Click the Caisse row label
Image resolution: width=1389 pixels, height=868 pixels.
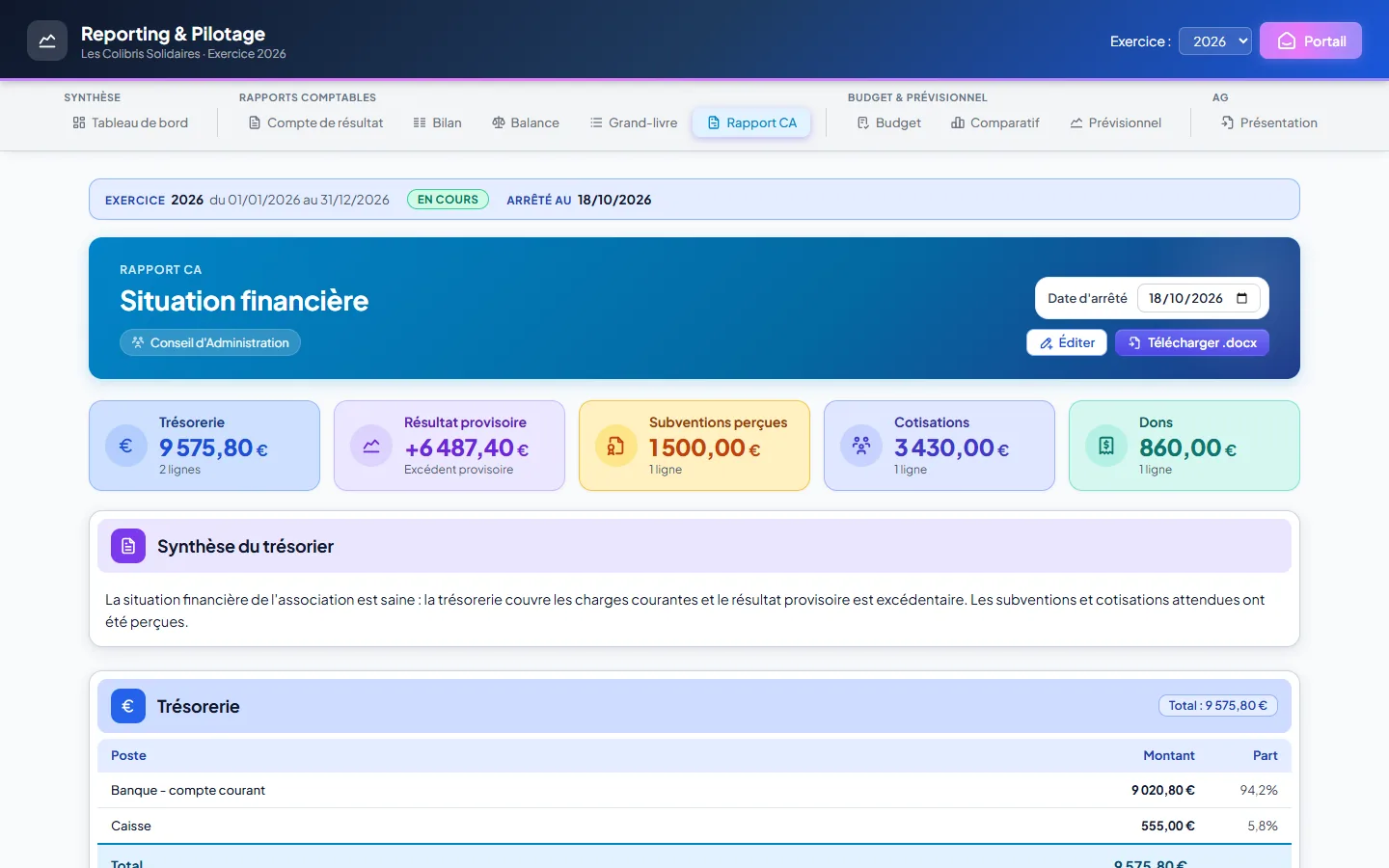(131, 826)
